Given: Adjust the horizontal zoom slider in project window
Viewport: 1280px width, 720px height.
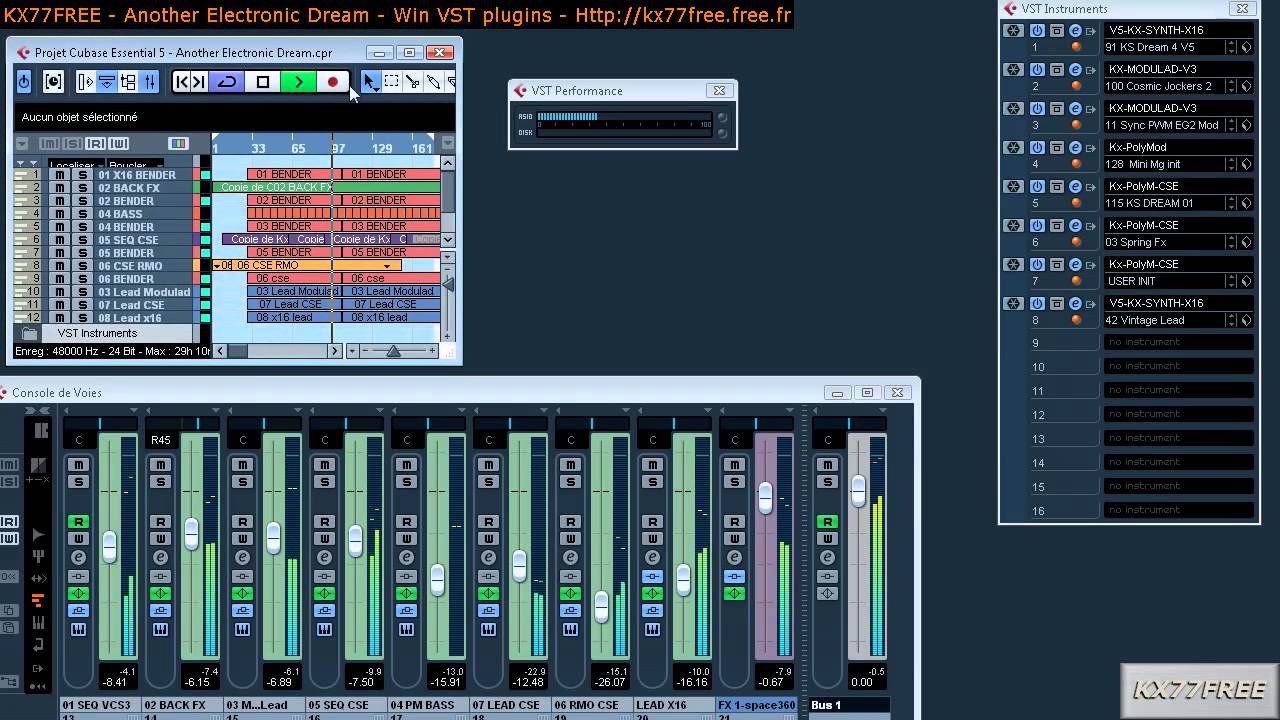Looking at the screenshot, I should tap(393, 351).
